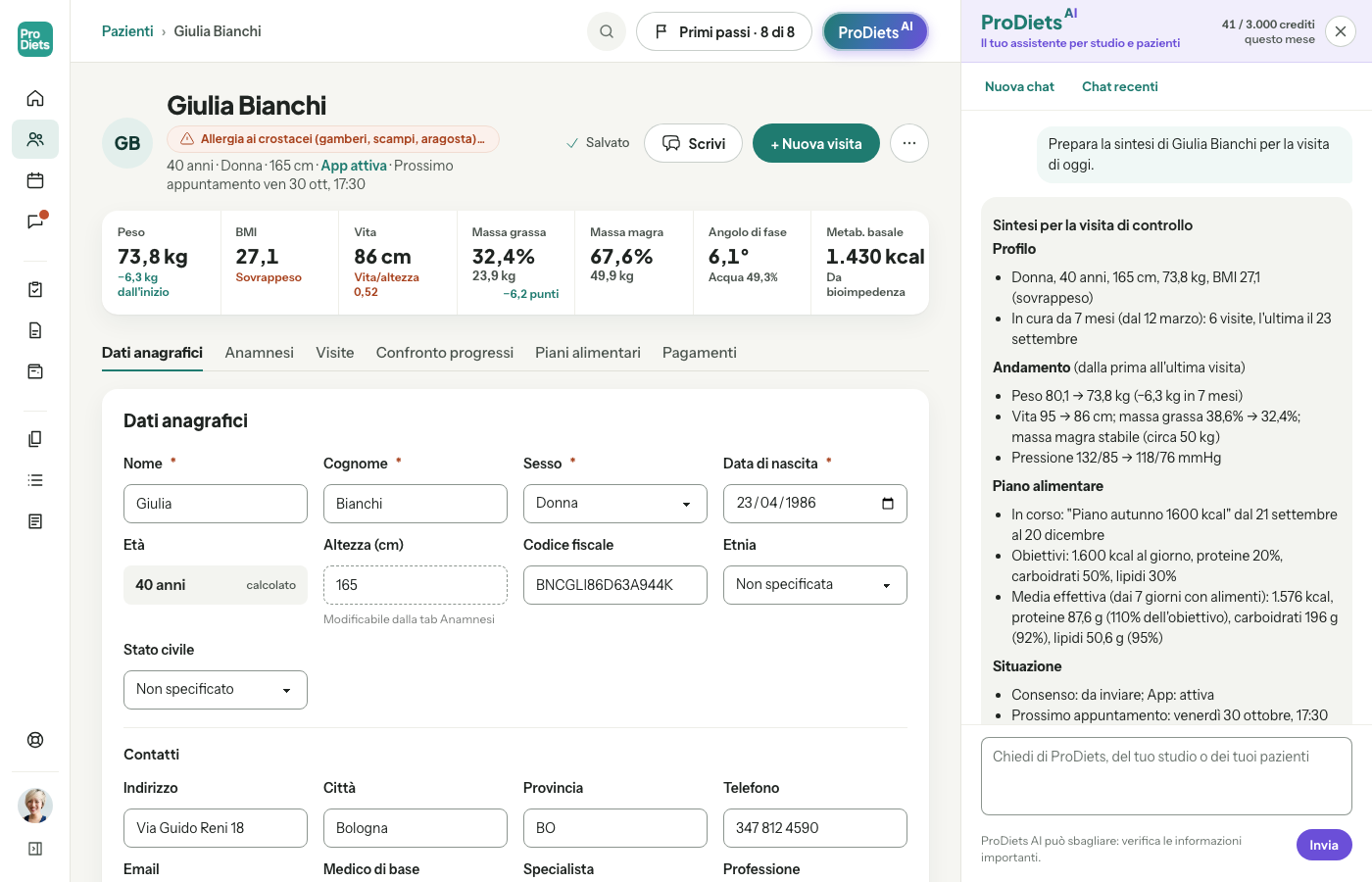Open the Chat recenti link
The height and width of the screenshot is (882, 1372).
pos(1120,86)
